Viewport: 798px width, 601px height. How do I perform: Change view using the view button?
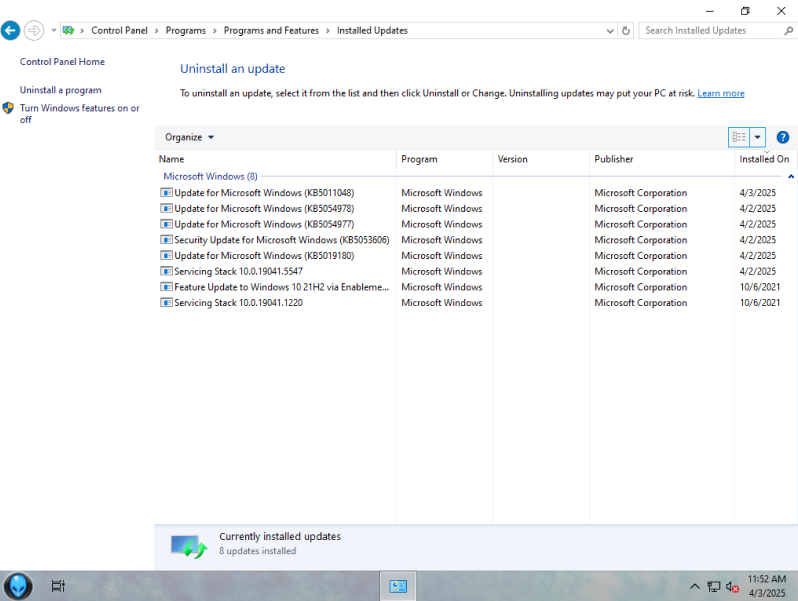click(x=738, y=137)
